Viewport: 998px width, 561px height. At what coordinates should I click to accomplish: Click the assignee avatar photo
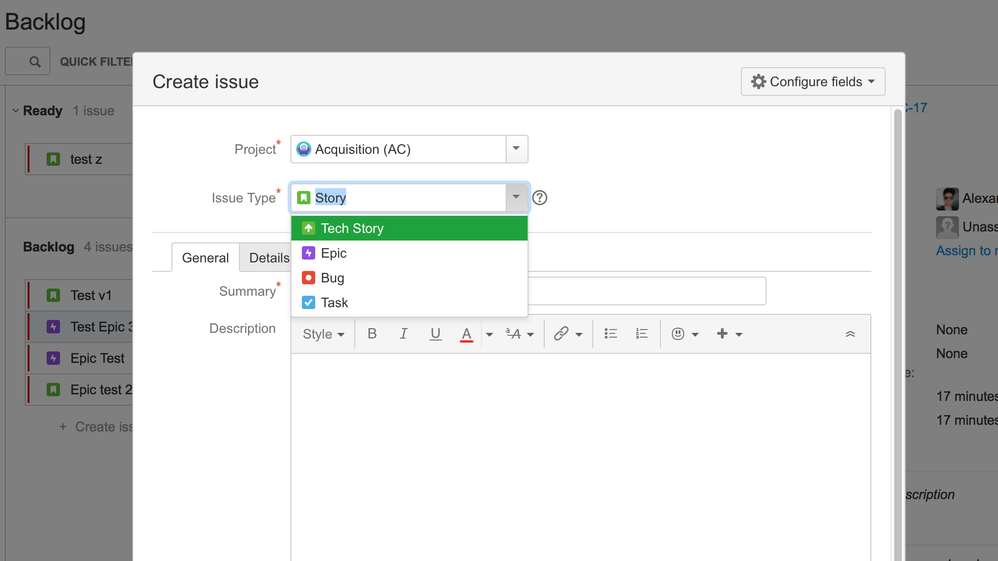947,199
